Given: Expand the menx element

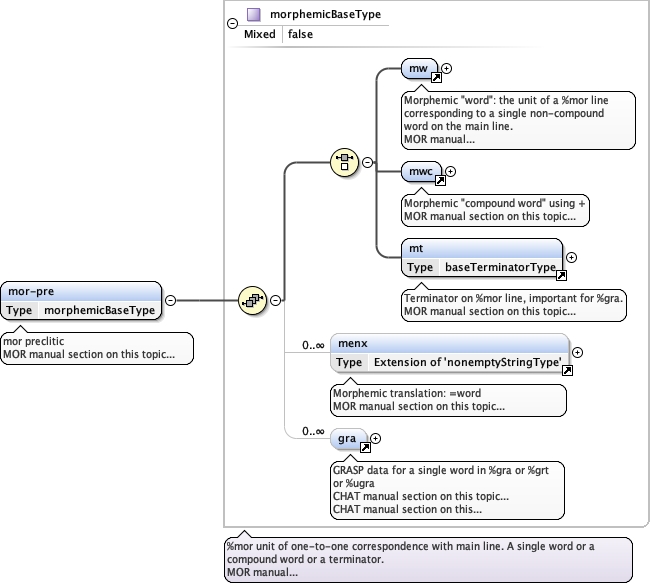Looking at the screenshot, I should pyautogui.click(x=577, y=352).
